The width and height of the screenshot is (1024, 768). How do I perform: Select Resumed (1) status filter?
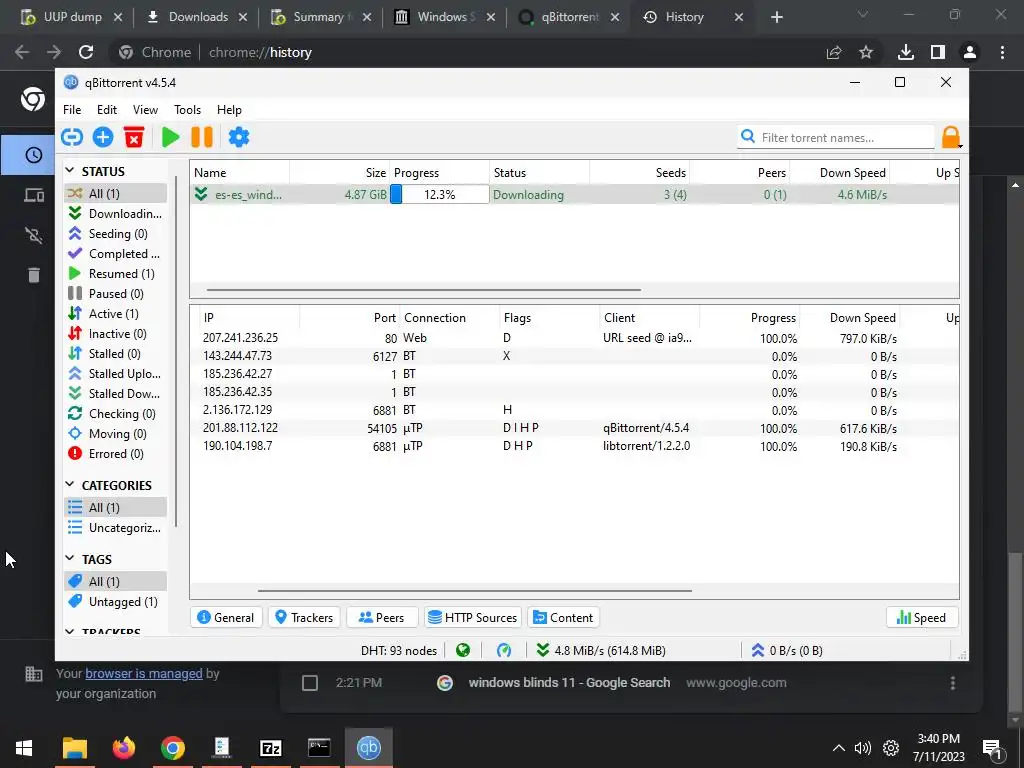click(x=115, y=274)
